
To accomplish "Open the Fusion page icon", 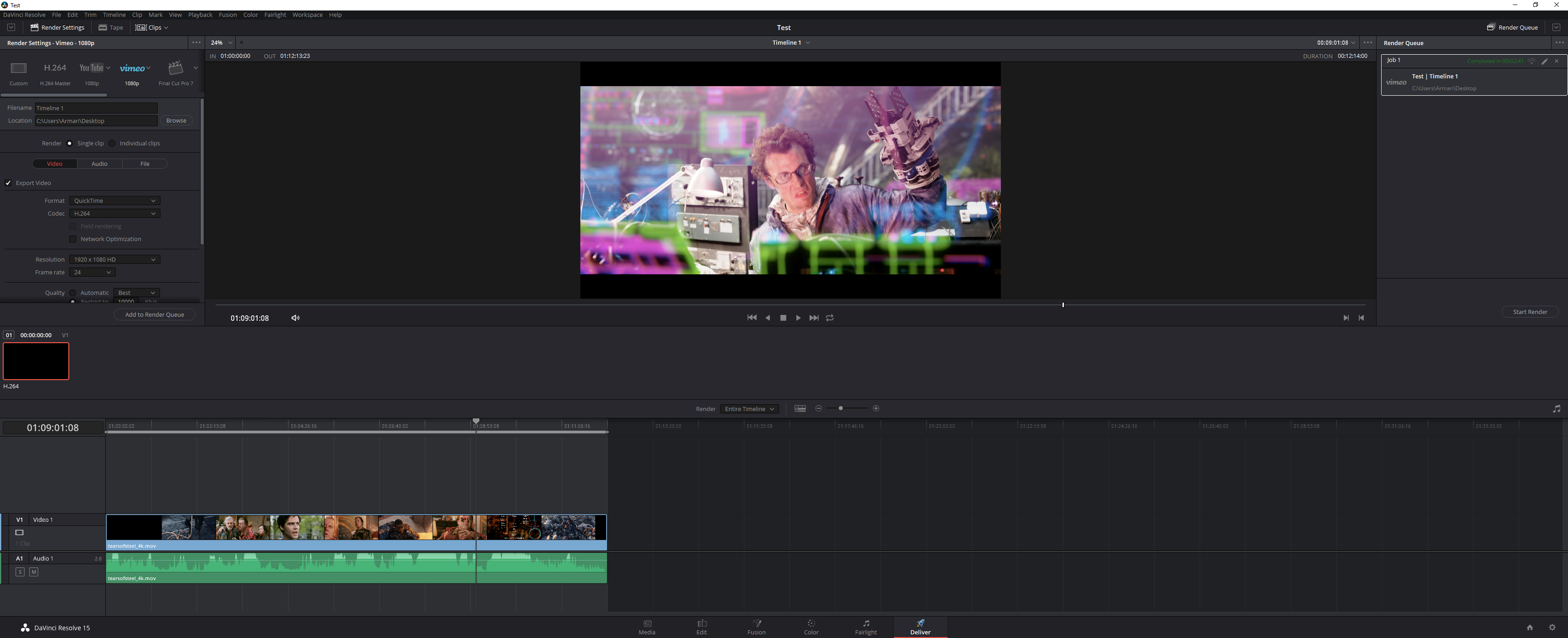I will (x=757, y=627).
